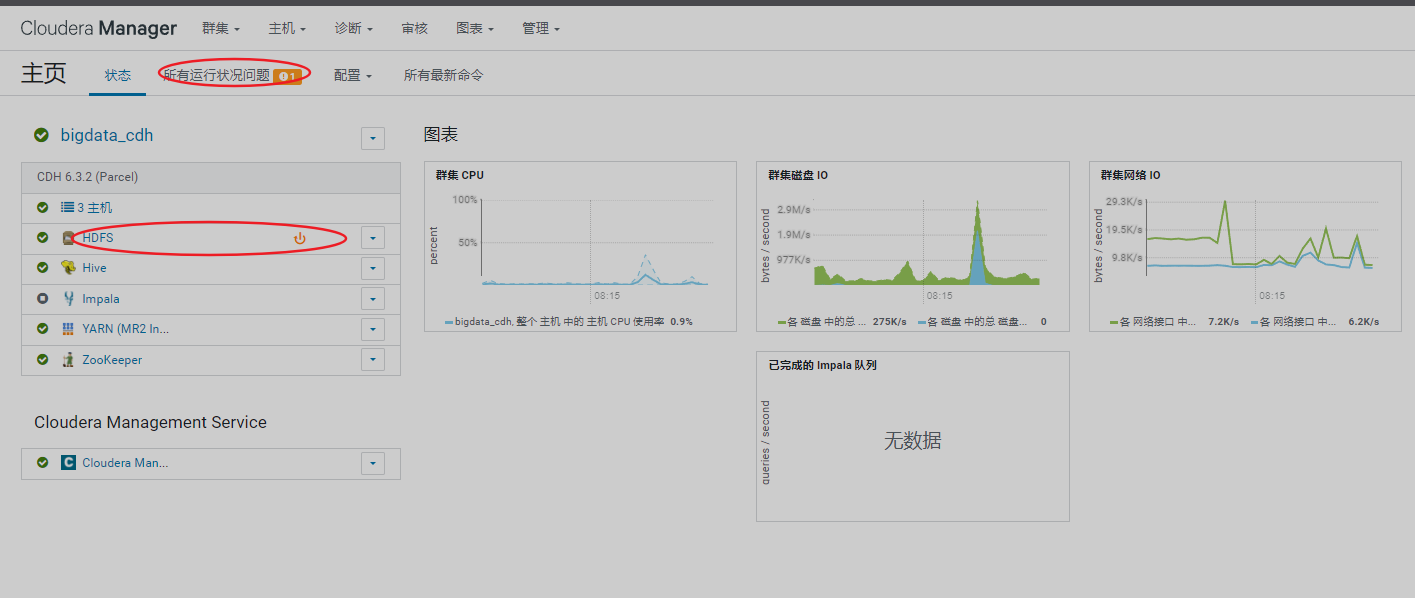Open the Cloudera Man... management service link
The width and height of the screenshot is (1415, 598).
125,463
